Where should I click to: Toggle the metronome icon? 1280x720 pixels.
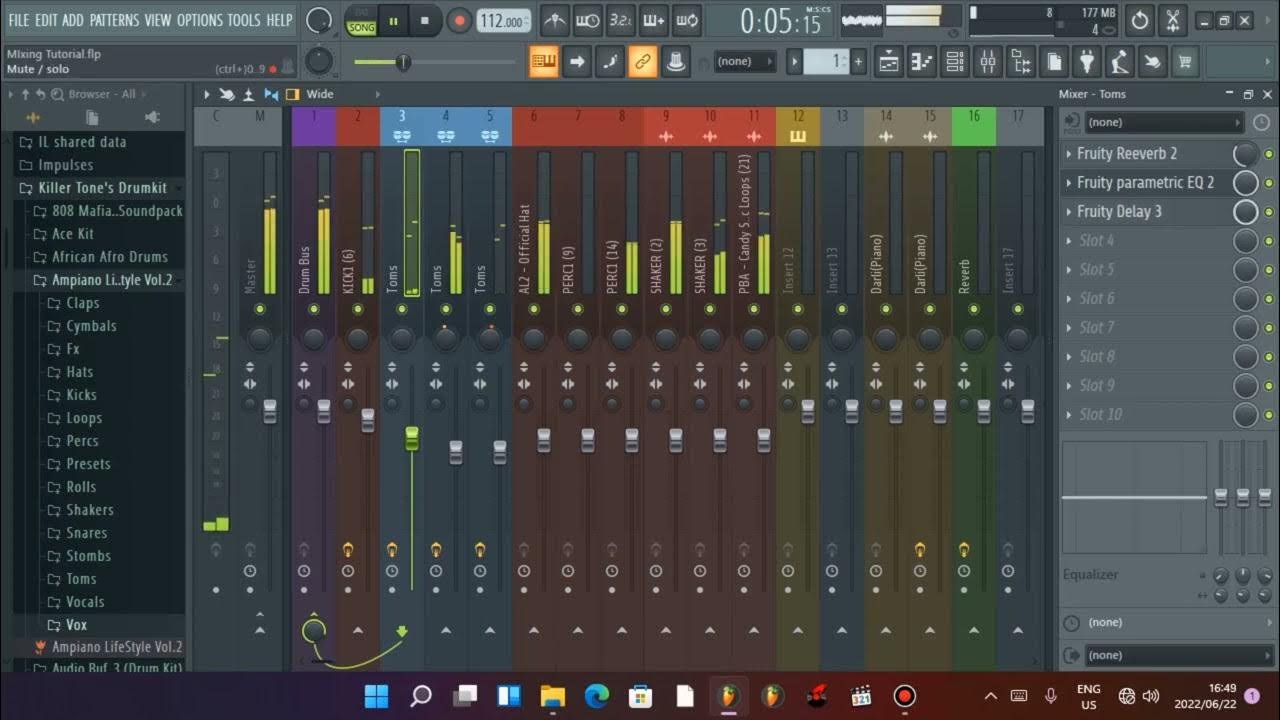554,20
